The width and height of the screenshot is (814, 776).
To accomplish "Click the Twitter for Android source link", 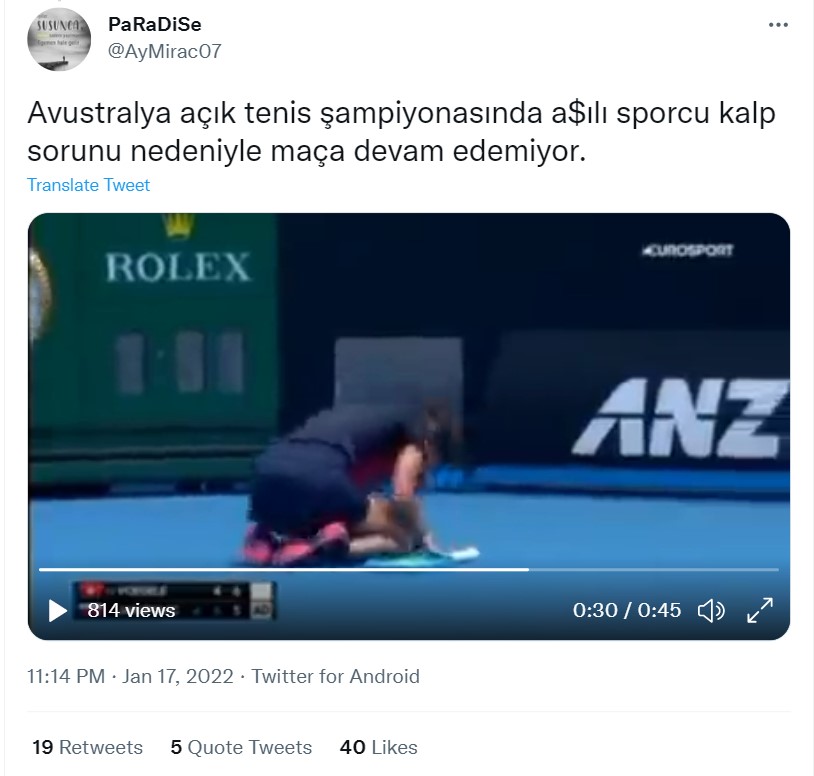I will click(x=335, y=676).
